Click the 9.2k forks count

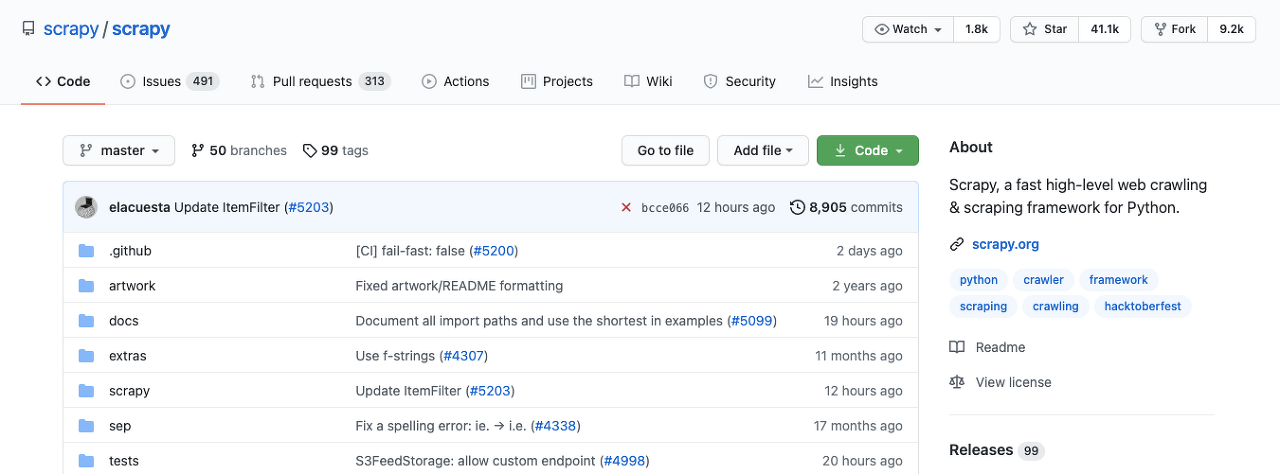click(x=1231, y=29)
